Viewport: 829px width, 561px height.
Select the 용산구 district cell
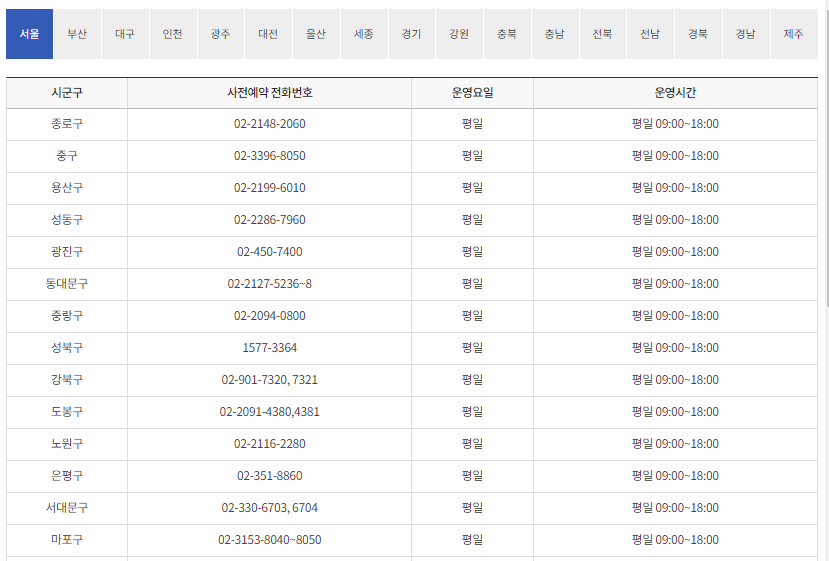coord(67,188)
